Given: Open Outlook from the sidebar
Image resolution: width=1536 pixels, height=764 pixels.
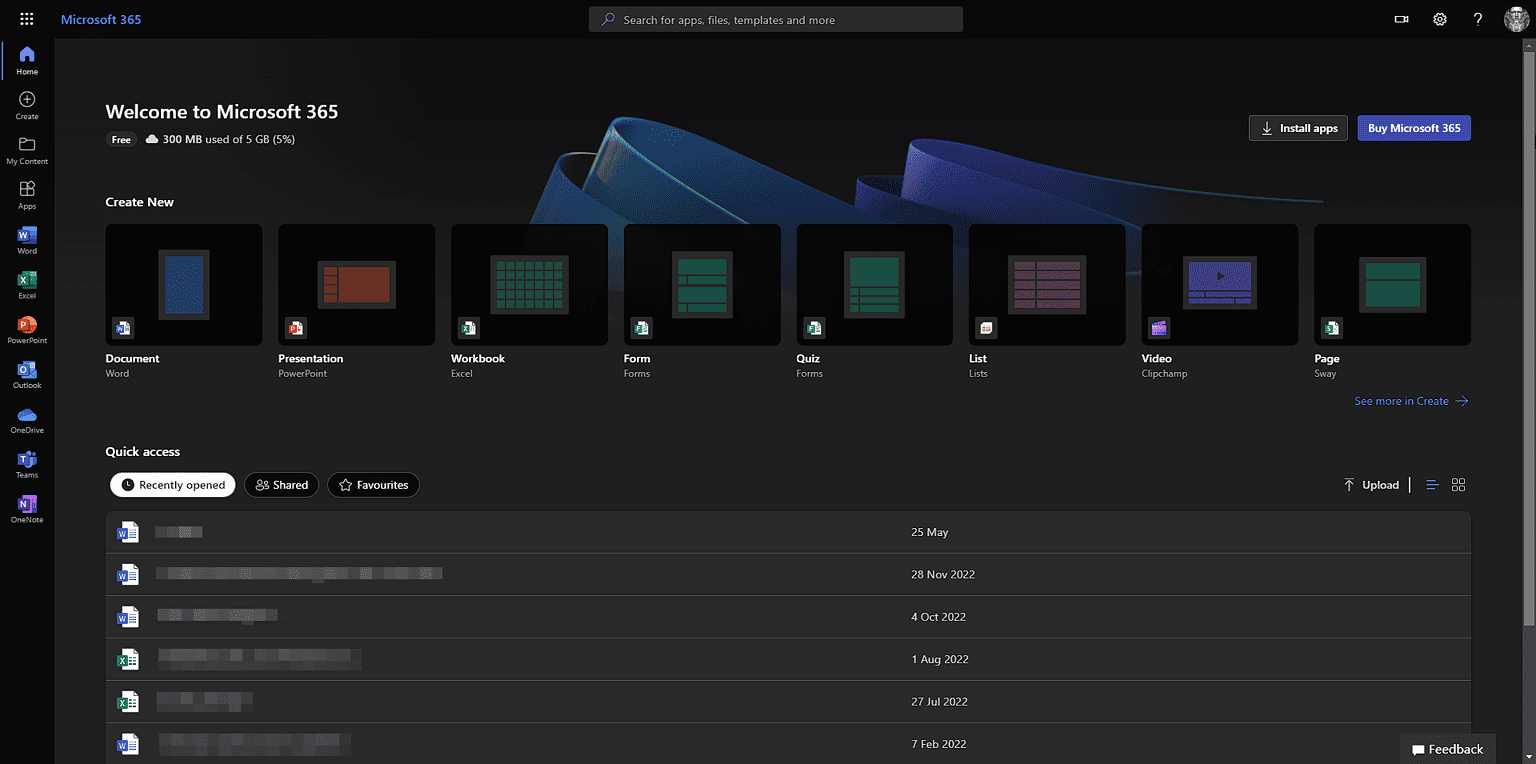Looking at the screenshot, I should (x=27, y=374).
